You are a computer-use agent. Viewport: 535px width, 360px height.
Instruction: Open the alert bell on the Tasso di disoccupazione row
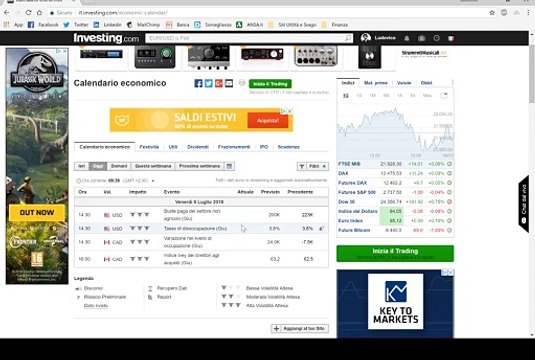point(321,229)
